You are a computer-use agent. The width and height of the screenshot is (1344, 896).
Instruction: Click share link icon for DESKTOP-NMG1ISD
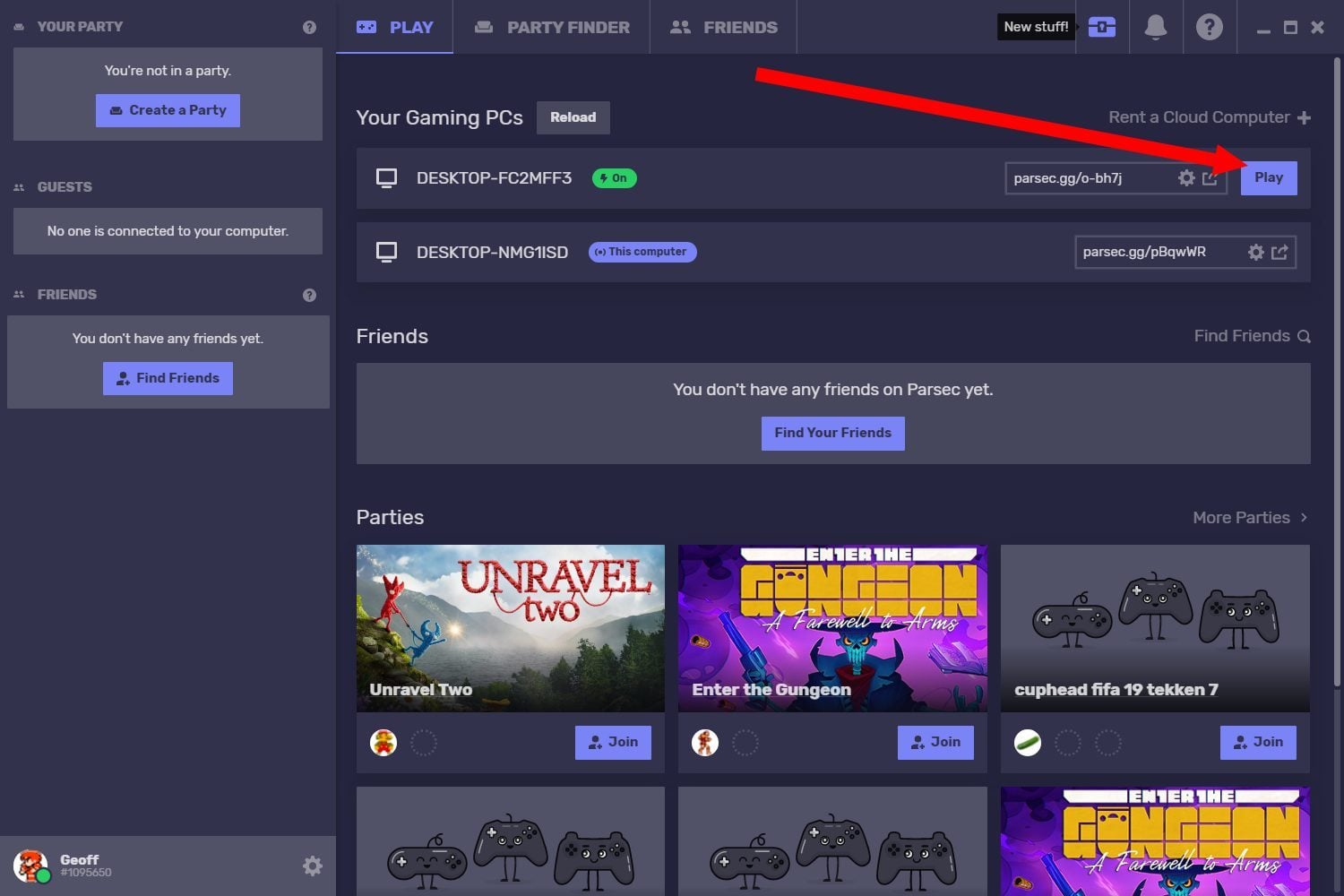click(1279, 253)
